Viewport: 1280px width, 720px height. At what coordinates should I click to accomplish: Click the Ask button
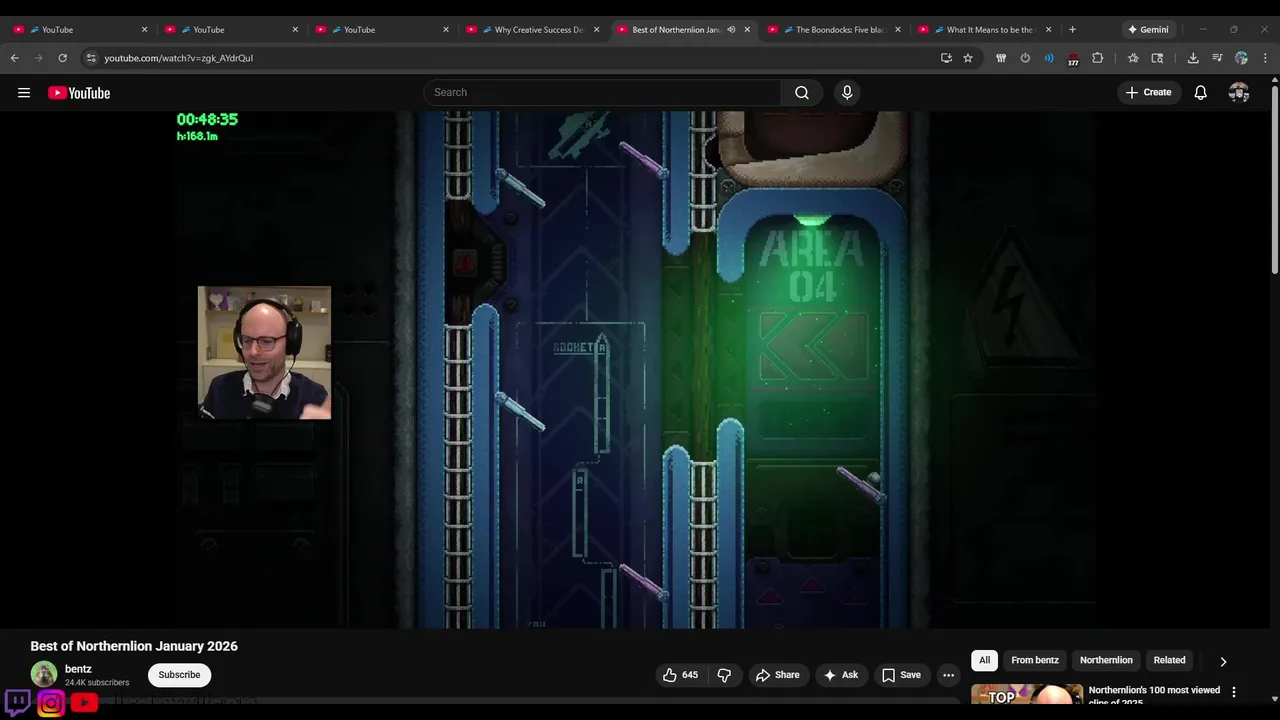840,675
